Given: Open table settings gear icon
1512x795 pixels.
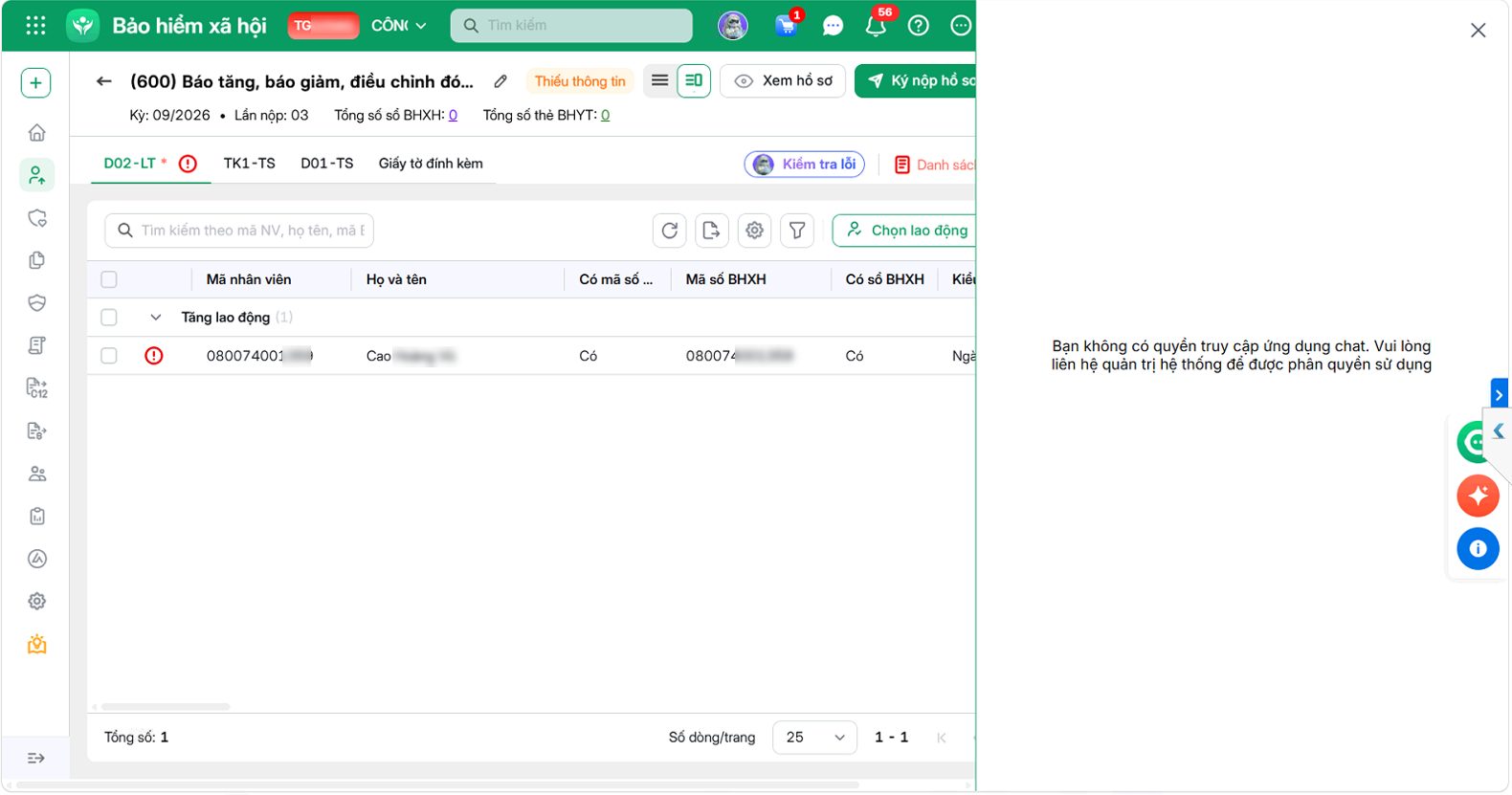Looking at the screenshot, I should coord(755,231).
